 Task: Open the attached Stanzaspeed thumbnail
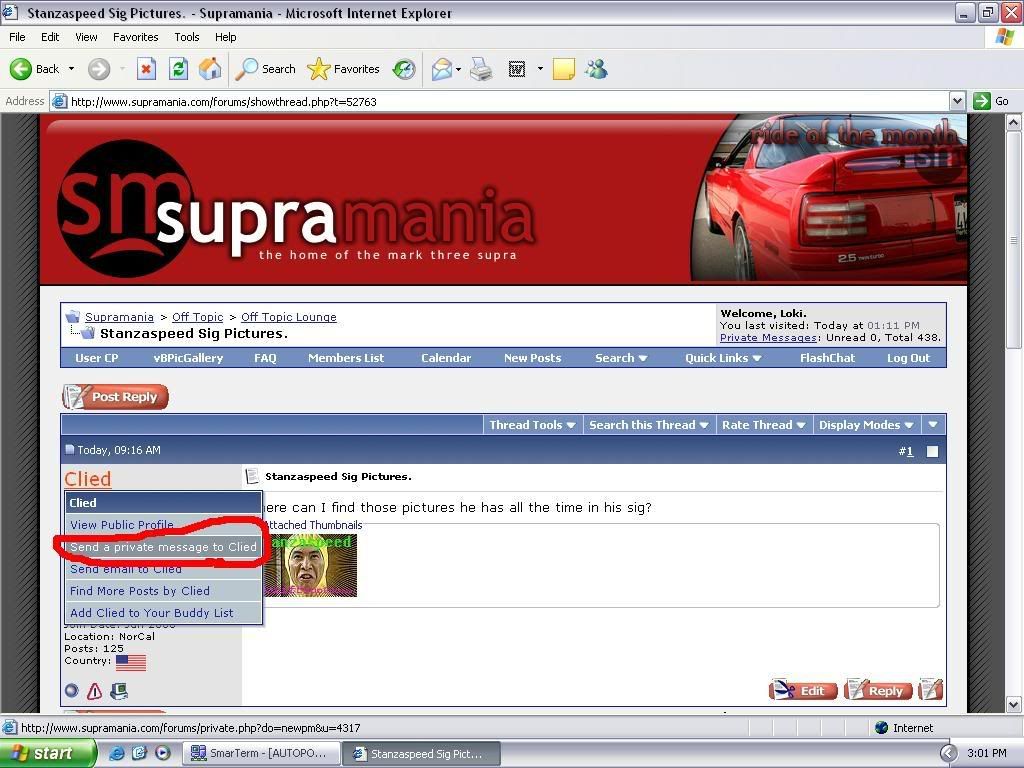pos(311,564)
